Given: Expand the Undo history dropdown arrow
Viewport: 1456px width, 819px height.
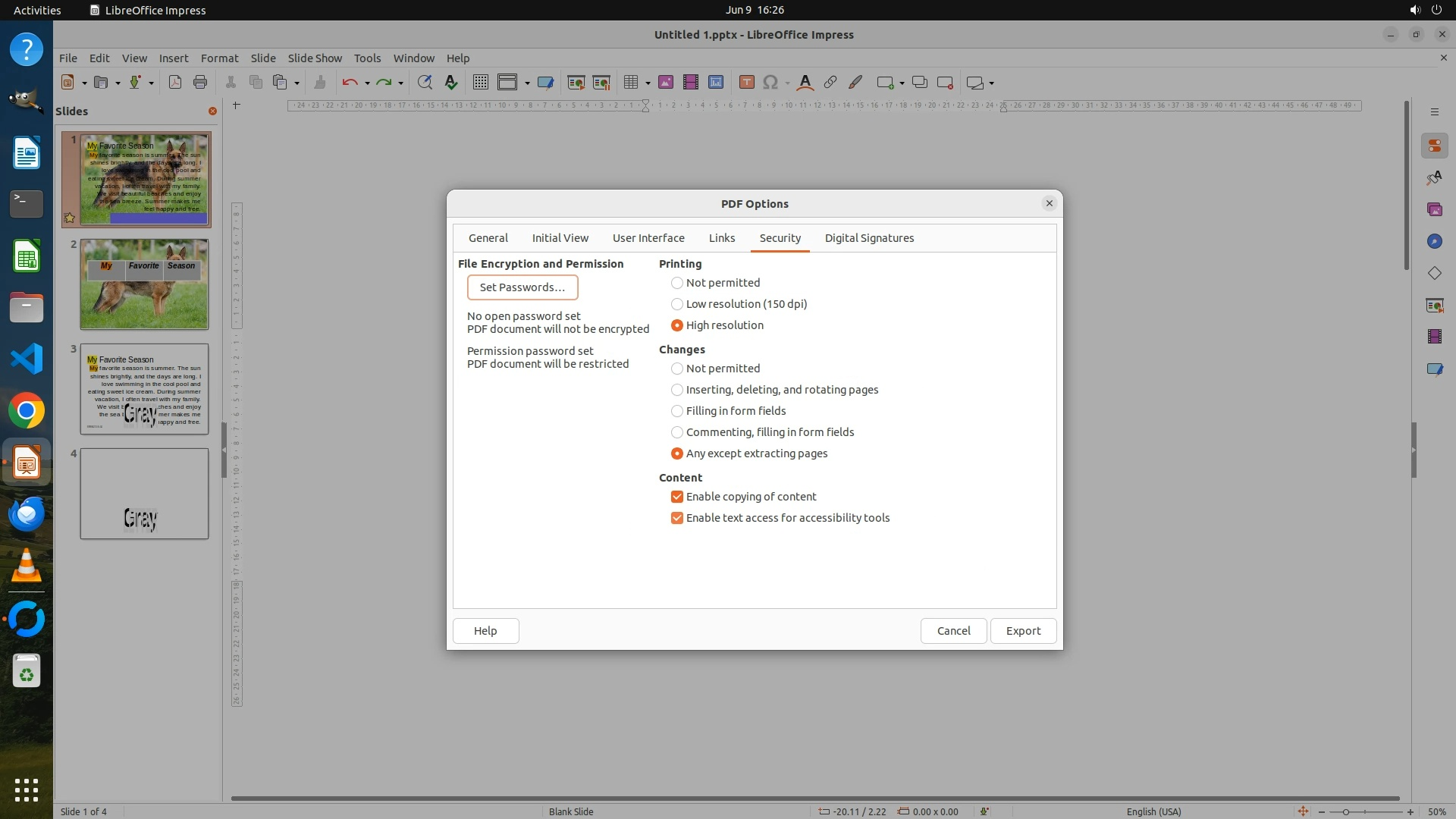Looking at the screenshot, I should click(x=367, y=83).
